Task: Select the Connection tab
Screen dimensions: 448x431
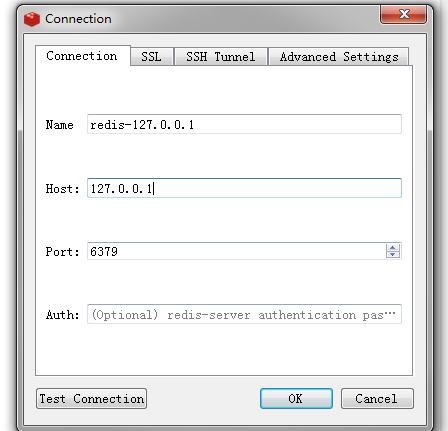Action: [x=82, y=56]
